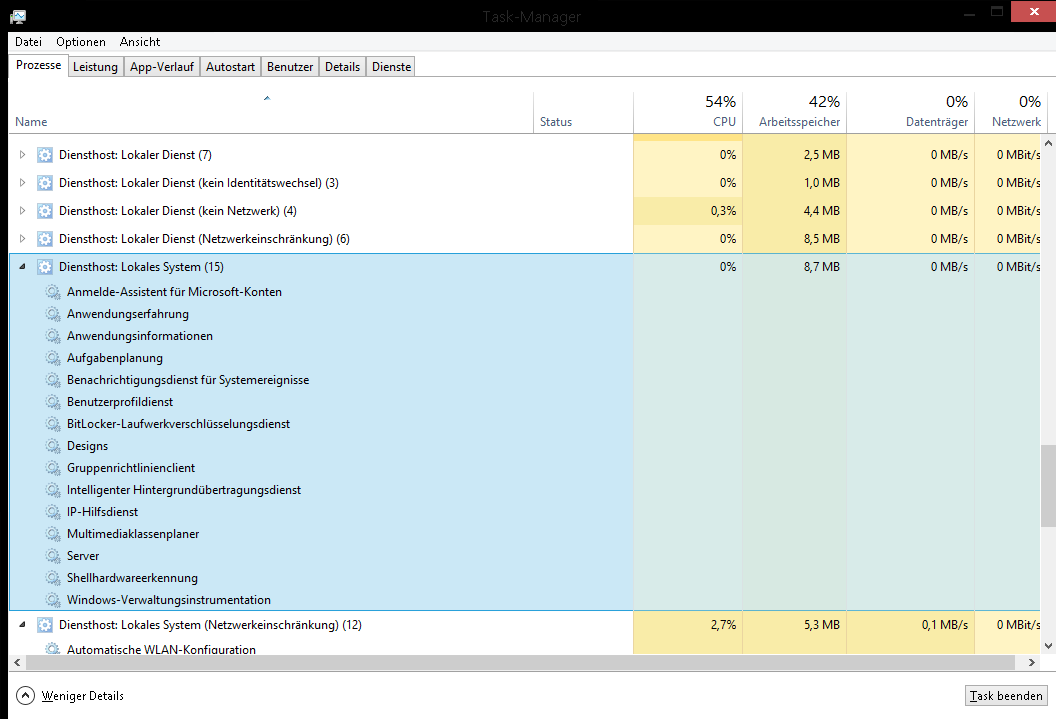Click service icon beside Benachrichtigungsdienst für Systemereignisse
The width and height of the screenshot is (1056, 719).
tap(53, 380)
